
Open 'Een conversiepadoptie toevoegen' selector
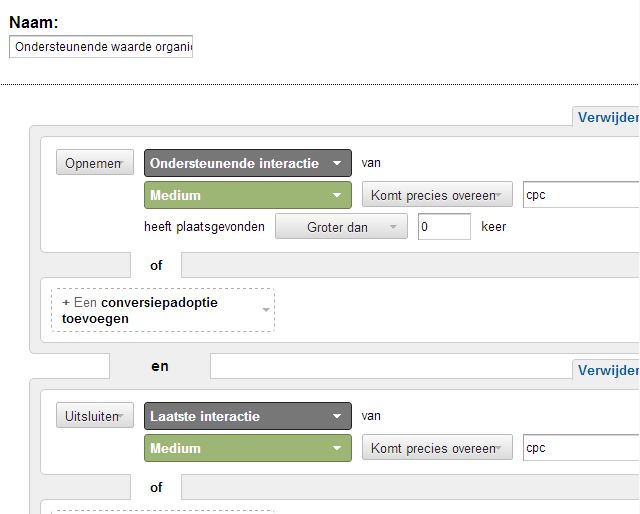(163, 310)
